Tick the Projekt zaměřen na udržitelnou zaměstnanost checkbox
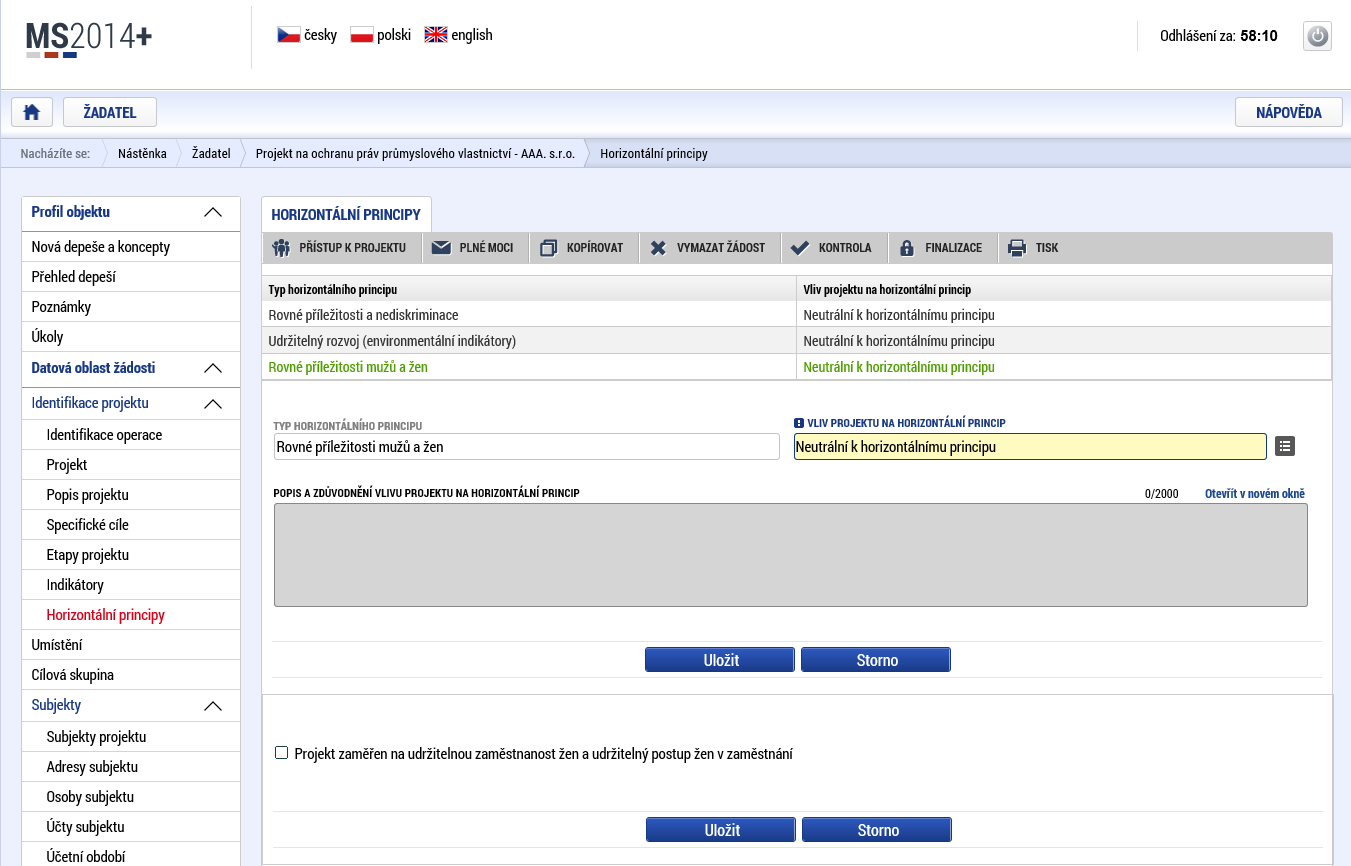This screenshot has height=866, width=1351. [281, 753]
